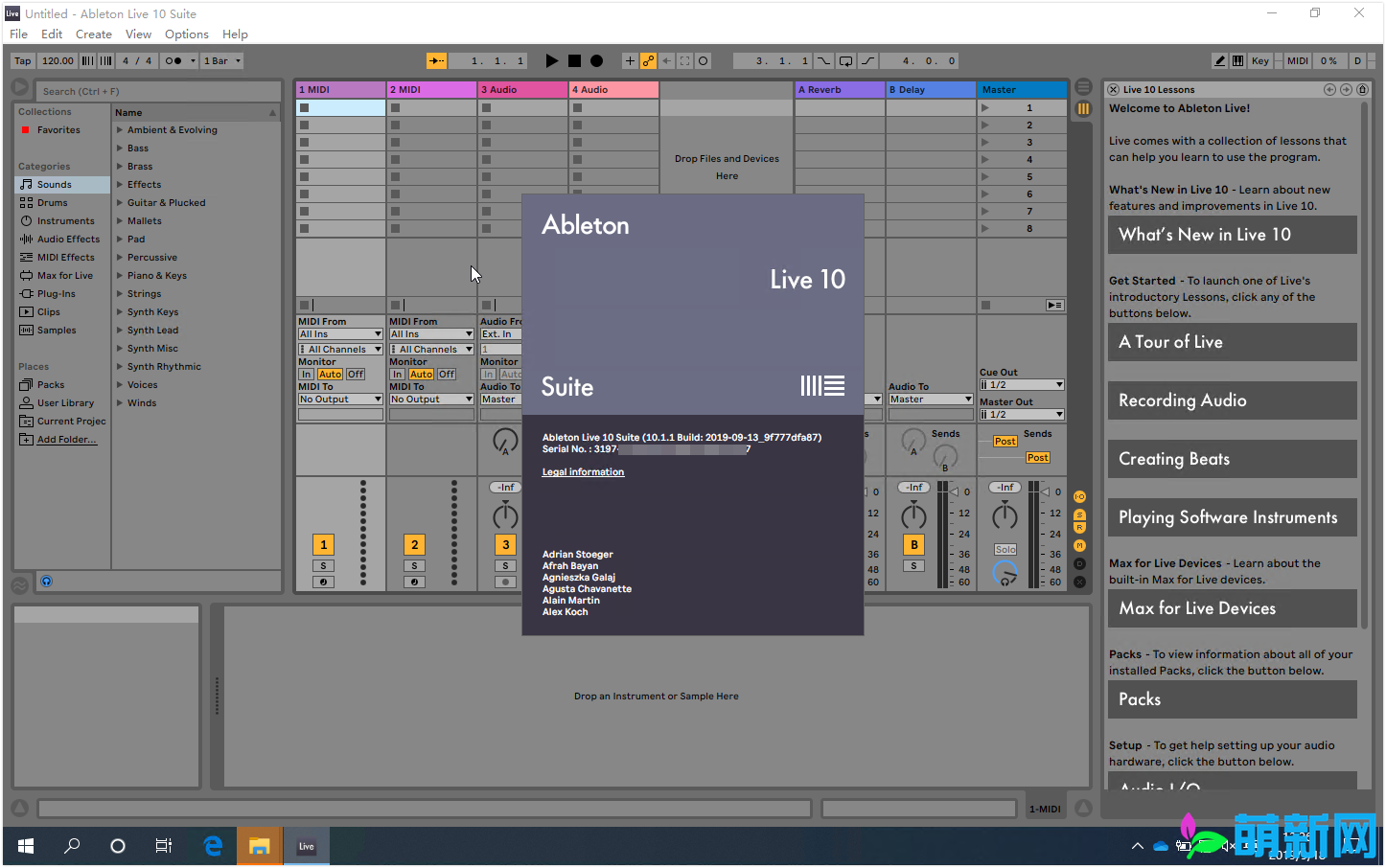
Task: Expand Guitar & Plucked folder
Action: pyautogui.click(x=120, y=202)
